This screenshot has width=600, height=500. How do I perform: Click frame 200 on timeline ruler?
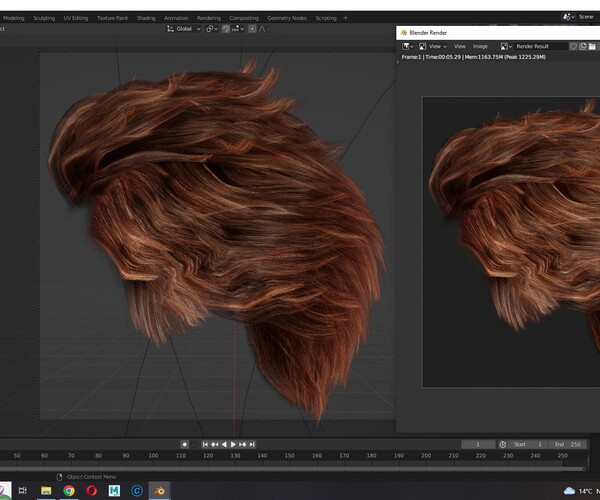pyautogui.click(x=426, y=456)
